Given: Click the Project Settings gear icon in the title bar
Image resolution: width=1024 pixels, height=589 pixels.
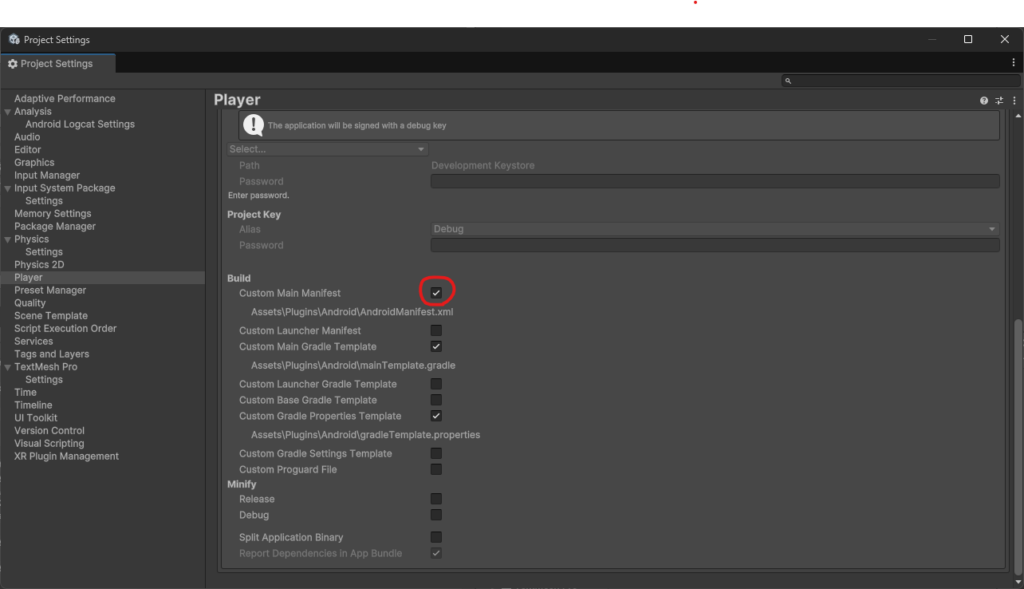Looking at the screenshot, I should [14, 39].
